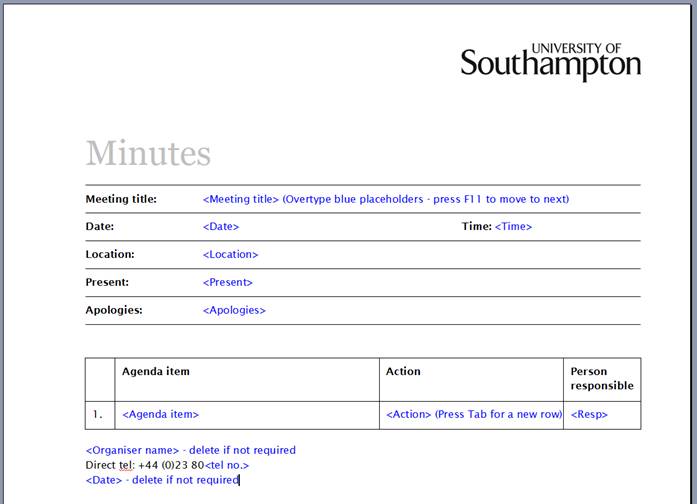
Task: Click the 'Direct tel: +44 (0)23 80' text
Action: (144, 465)
